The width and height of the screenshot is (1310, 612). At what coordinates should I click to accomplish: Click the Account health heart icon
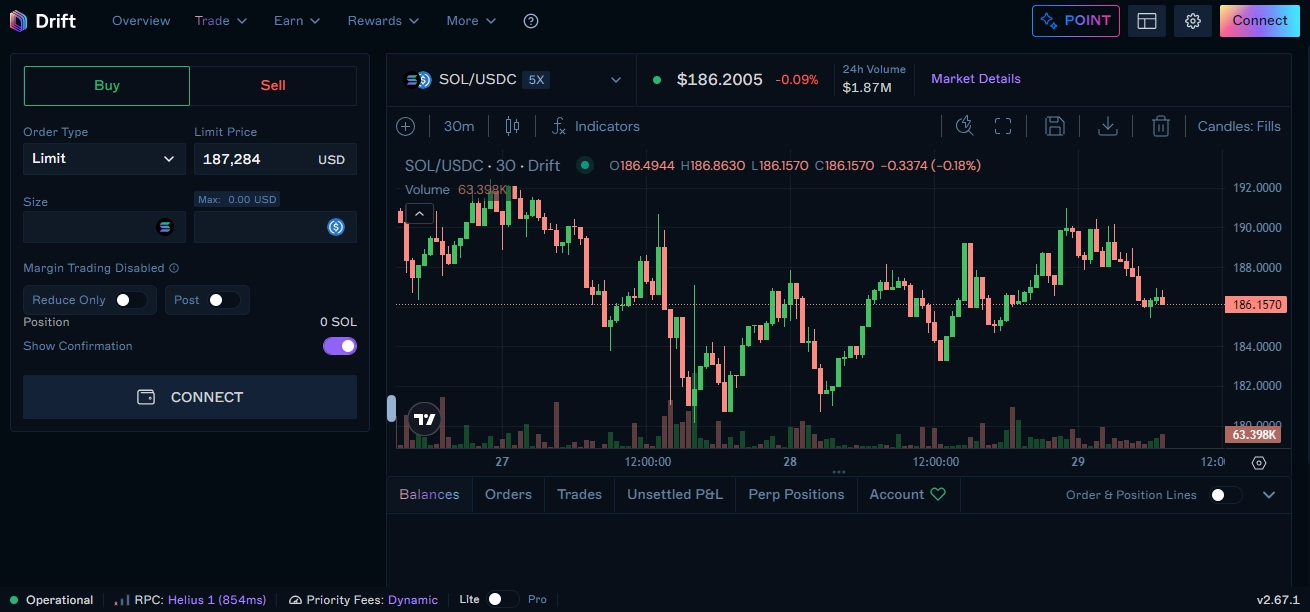click(937, 494)
